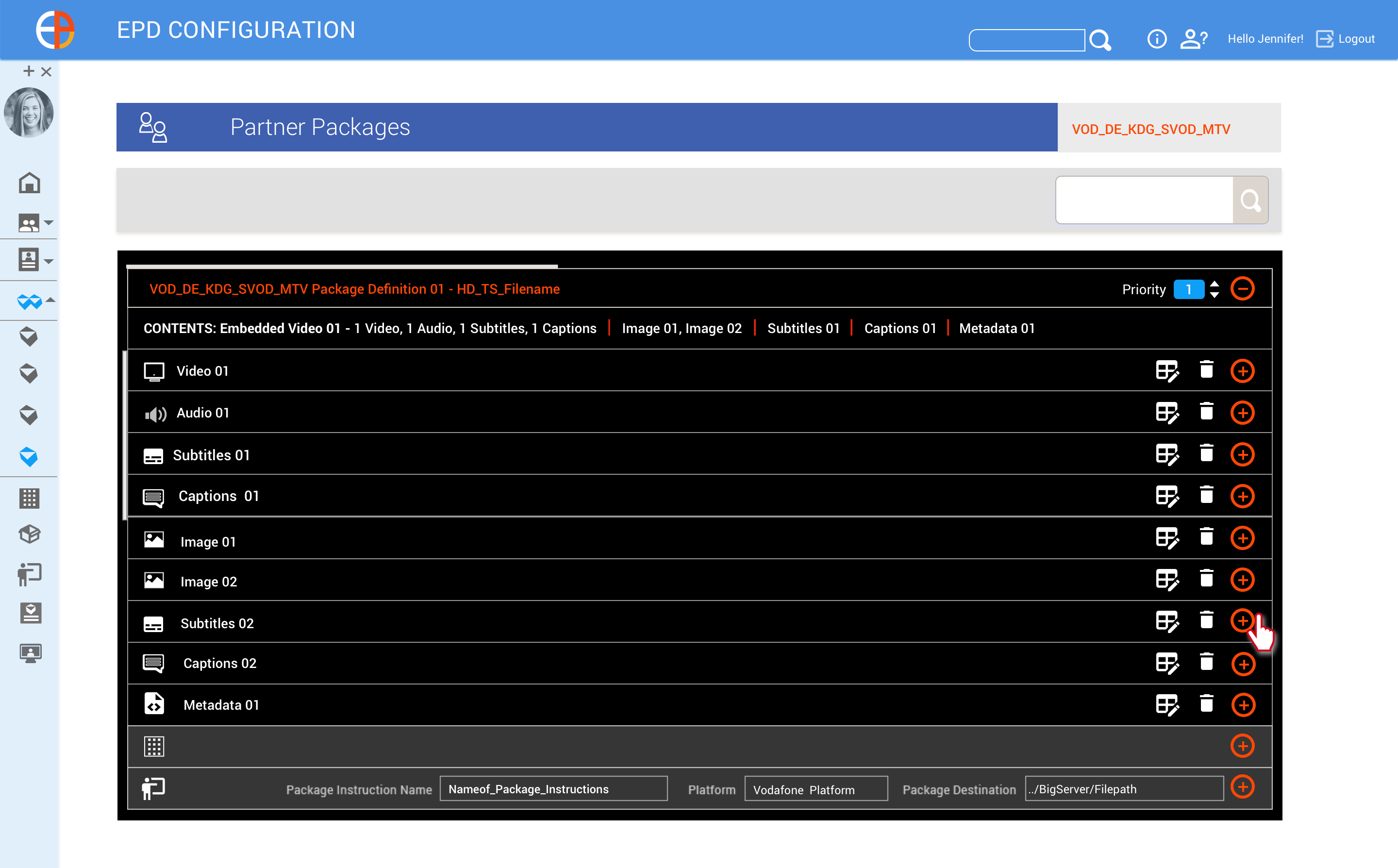Close sidebar with the X icon
1398x868 pixels.
pos(47,71)
